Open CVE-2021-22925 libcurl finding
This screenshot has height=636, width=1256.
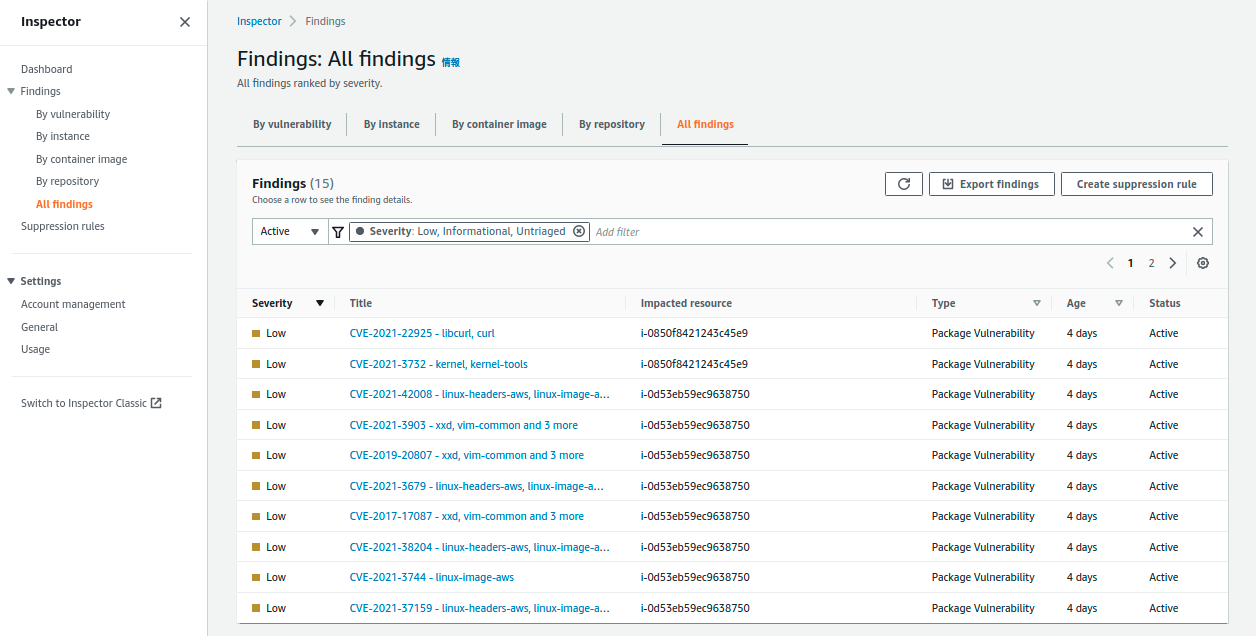pyautogui.click(x=421, y=333)
